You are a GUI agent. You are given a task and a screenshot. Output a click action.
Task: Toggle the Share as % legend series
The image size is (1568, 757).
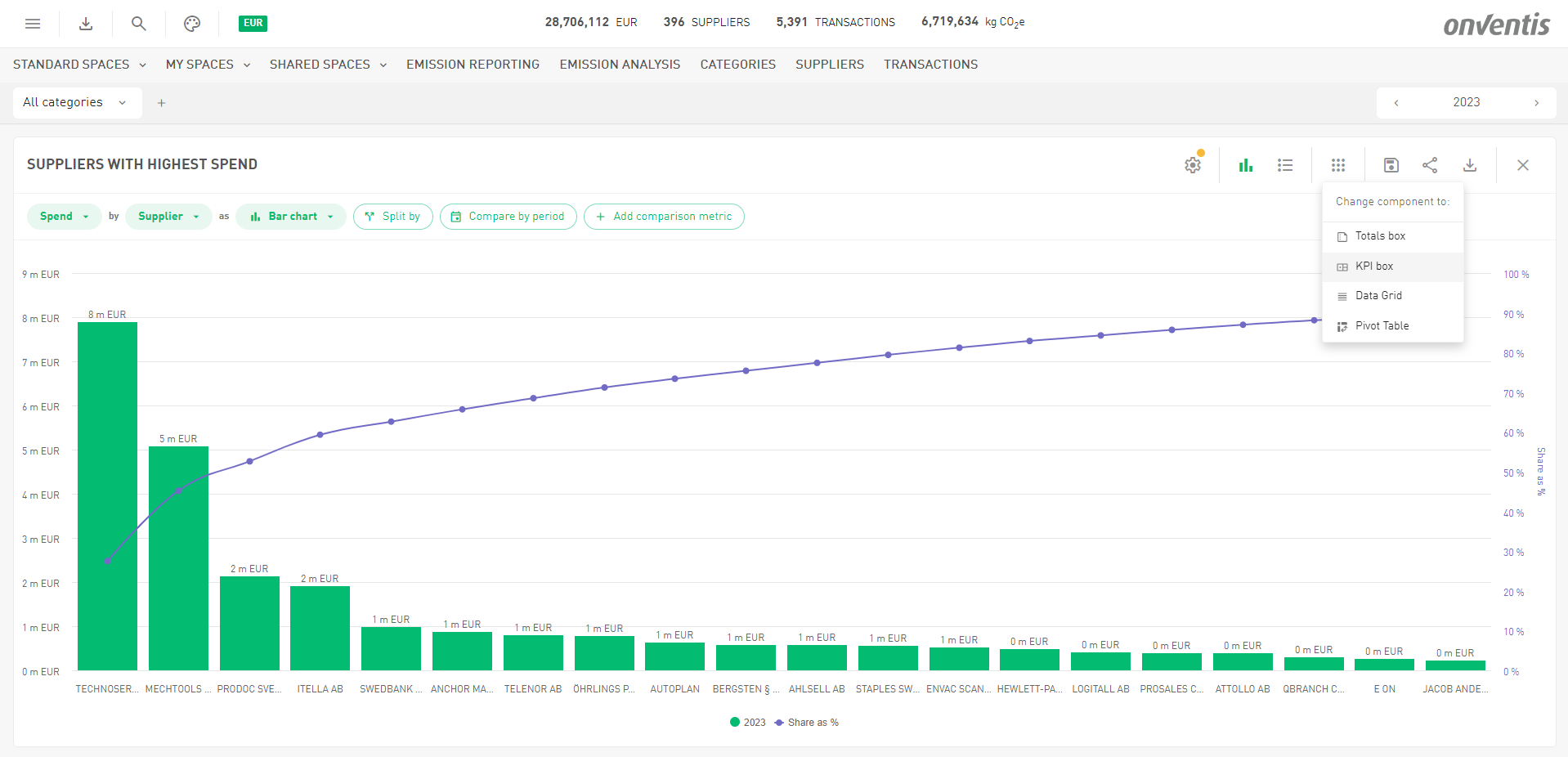tap(807, 723)
